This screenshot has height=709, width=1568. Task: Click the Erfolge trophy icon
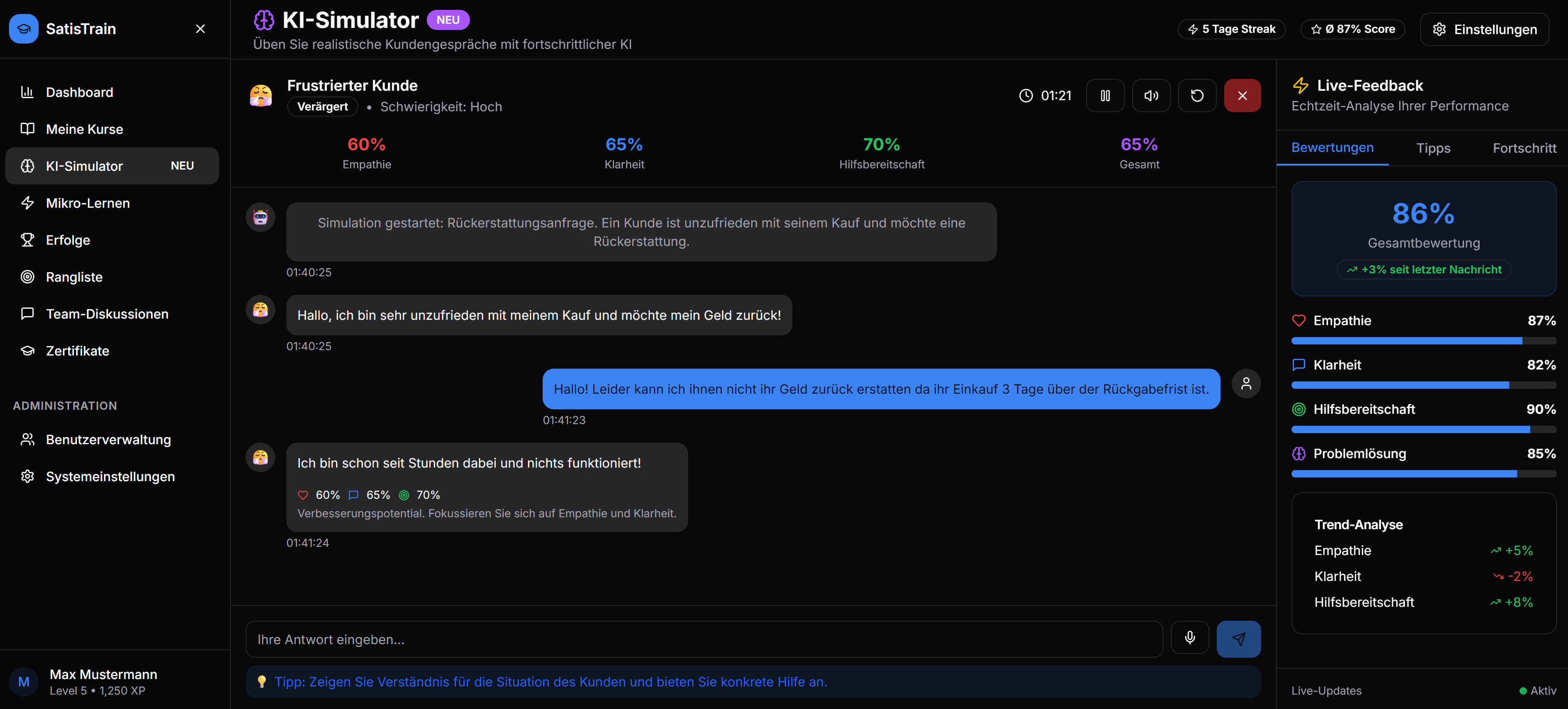(x=28, y=240)
